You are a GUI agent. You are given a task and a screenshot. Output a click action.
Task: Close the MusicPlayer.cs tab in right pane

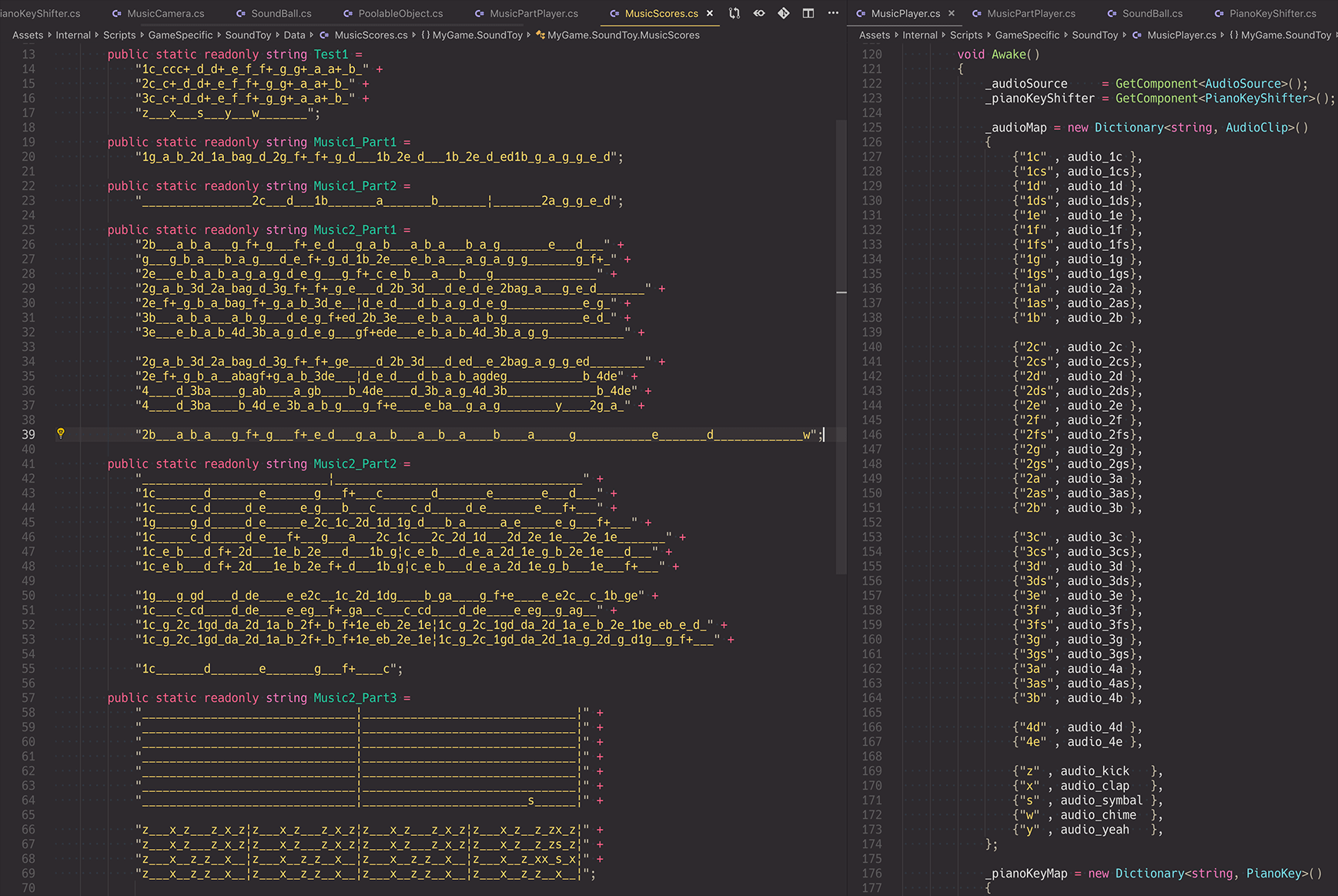pos(952,13)
